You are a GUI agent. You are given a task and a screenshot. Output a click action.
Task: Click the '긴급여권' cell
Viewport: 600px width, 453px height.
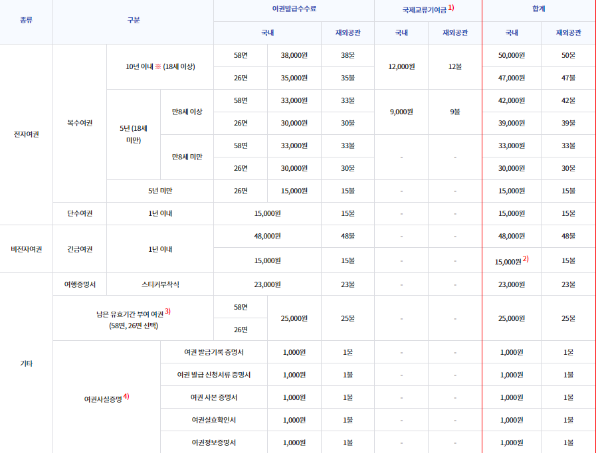80,249
